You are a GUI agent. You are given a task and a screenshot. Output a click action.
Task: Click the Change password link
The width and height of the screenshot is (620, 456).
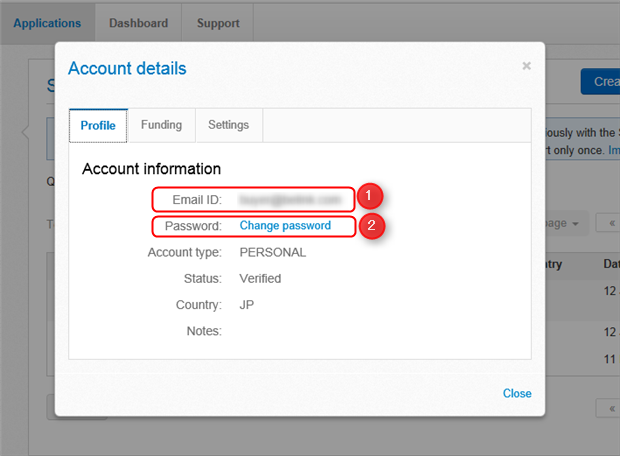coord(285,225)
